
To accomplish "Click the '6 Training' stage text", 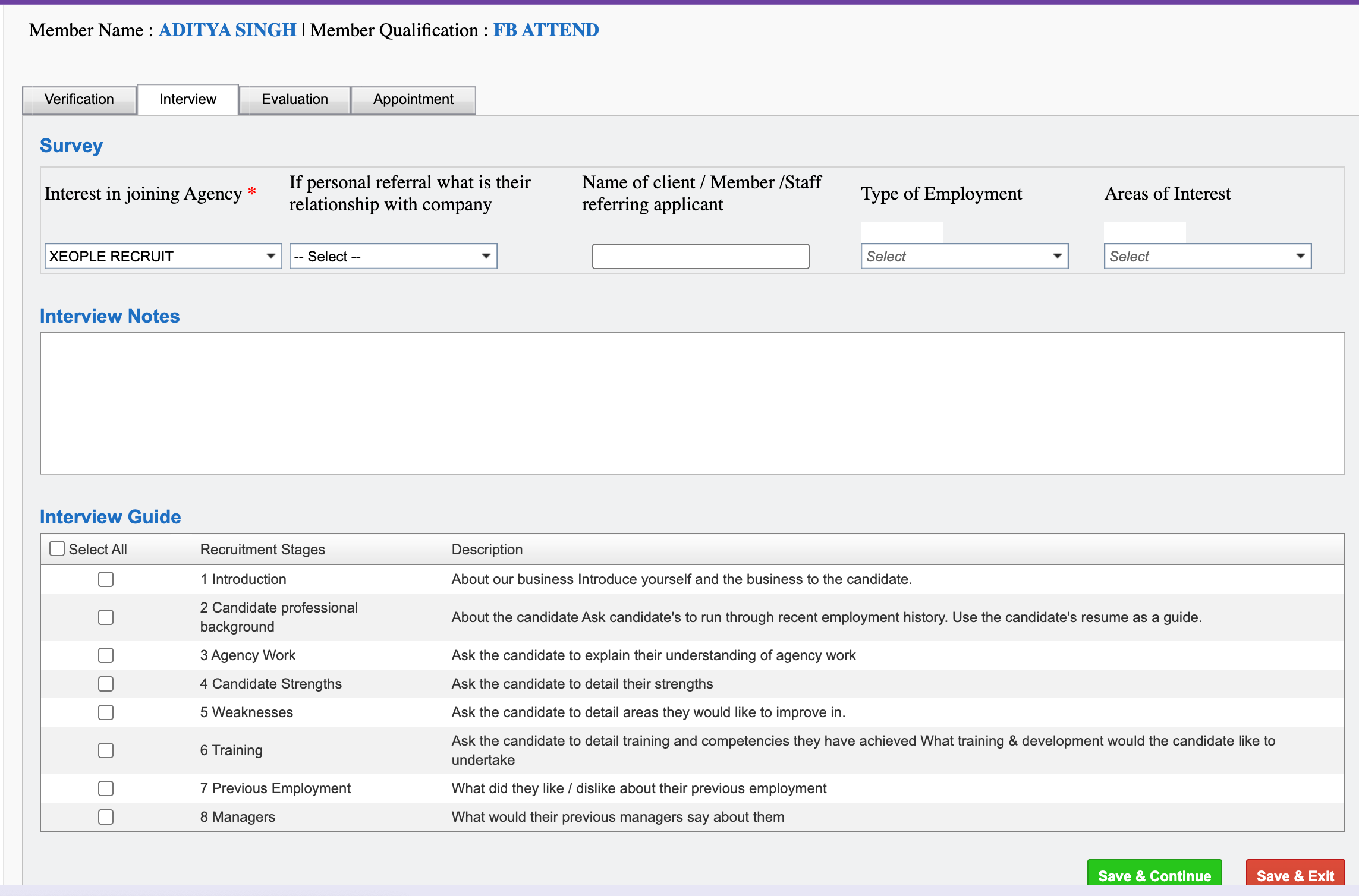I will pos(231,750).
